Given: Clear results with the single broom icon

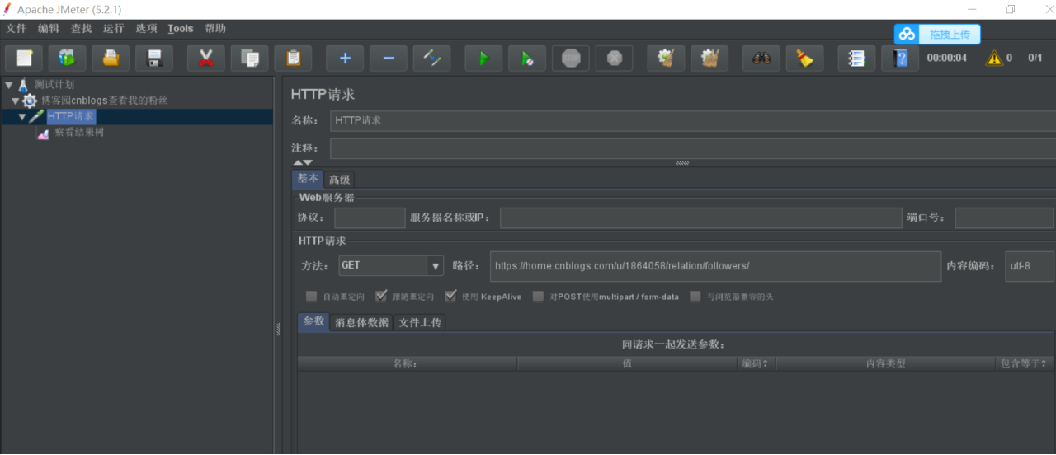Looking at the screenshot, I should coord(666,59).
